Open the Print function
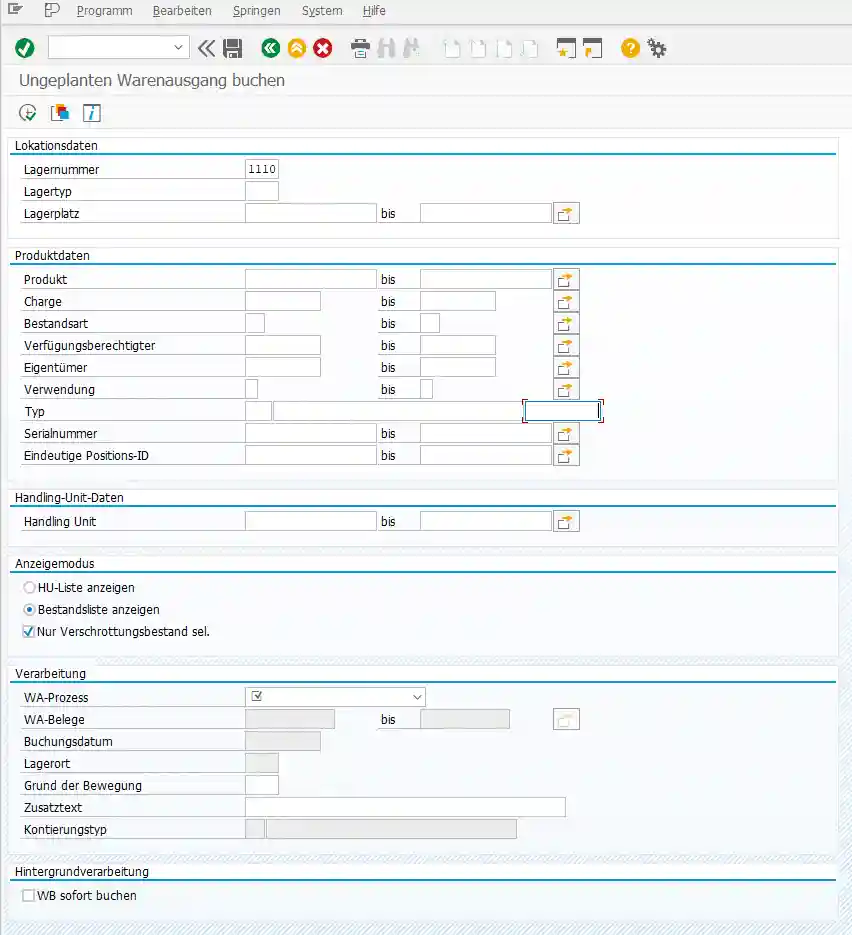852x935 pixels. tap(360, 47)
